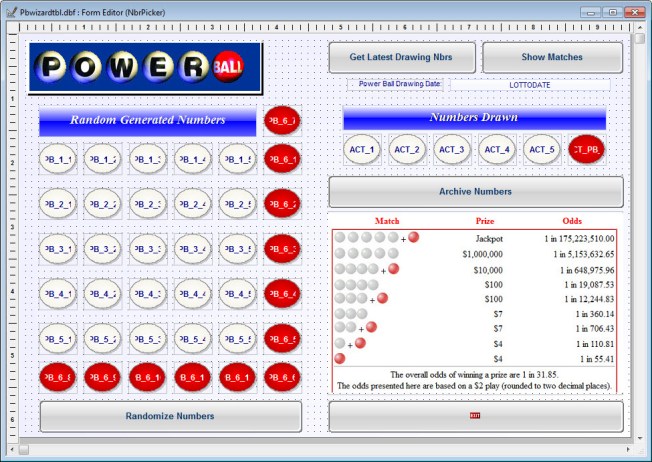Image resolution: width=652 pixels, height=462 pixels.
Task: Click the Jackpot prize text
Action: pyautogui.click(x=489, y=239)
